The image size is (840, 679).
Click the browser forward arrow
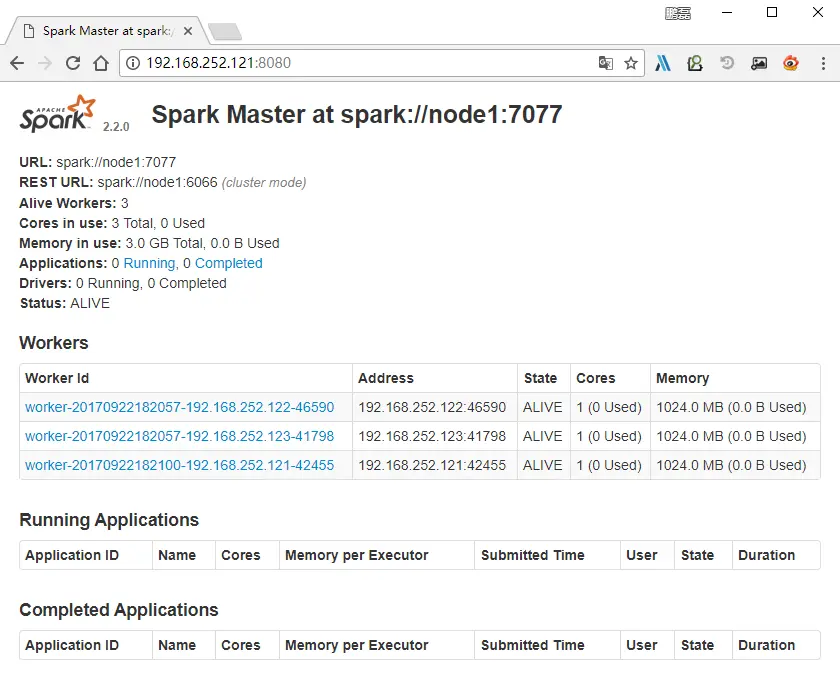tap(45, 63)
